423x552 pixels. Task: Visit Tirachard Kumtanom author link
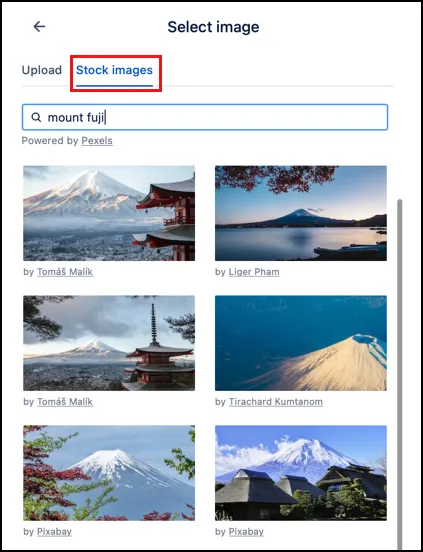[x=276, y=402]
